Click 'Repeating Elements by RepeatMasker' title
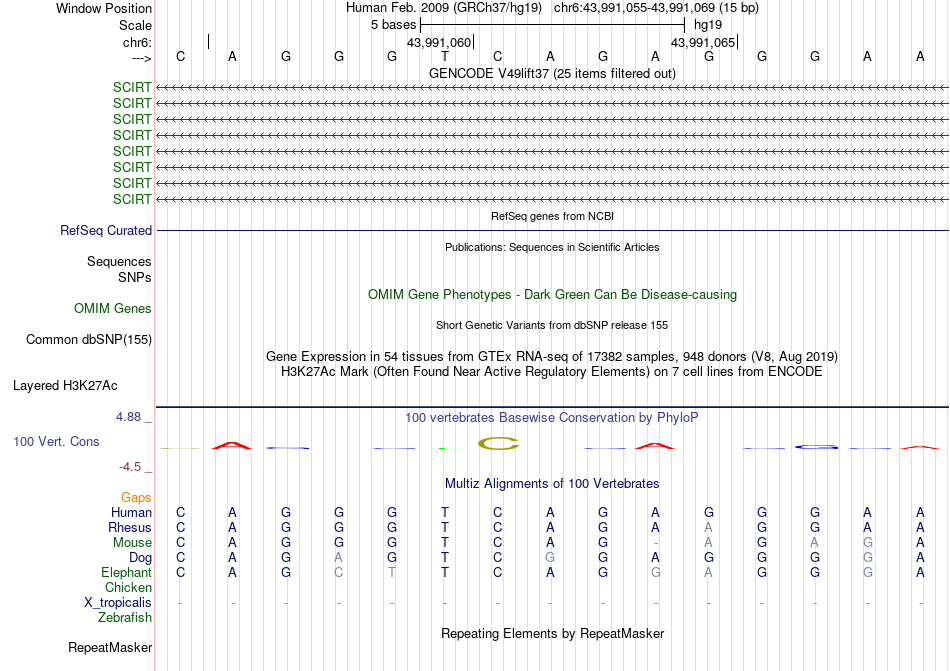 click(552, 633)
